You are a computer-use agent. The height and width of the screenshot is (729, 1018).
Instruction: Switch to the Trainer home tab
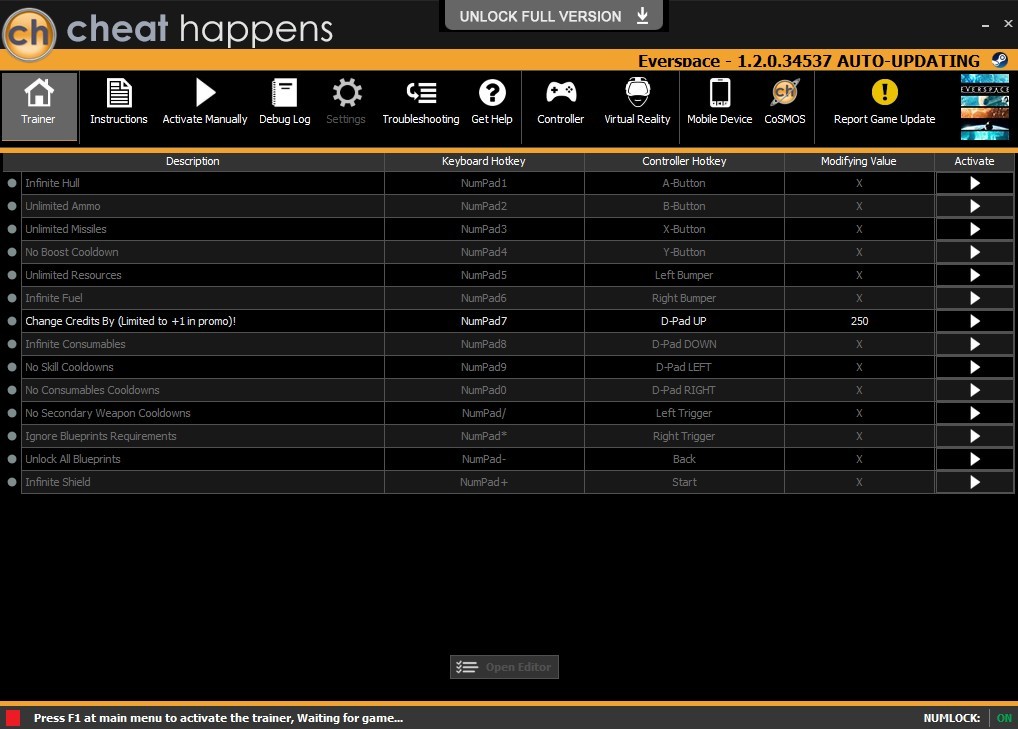click(x=39, y=105)
